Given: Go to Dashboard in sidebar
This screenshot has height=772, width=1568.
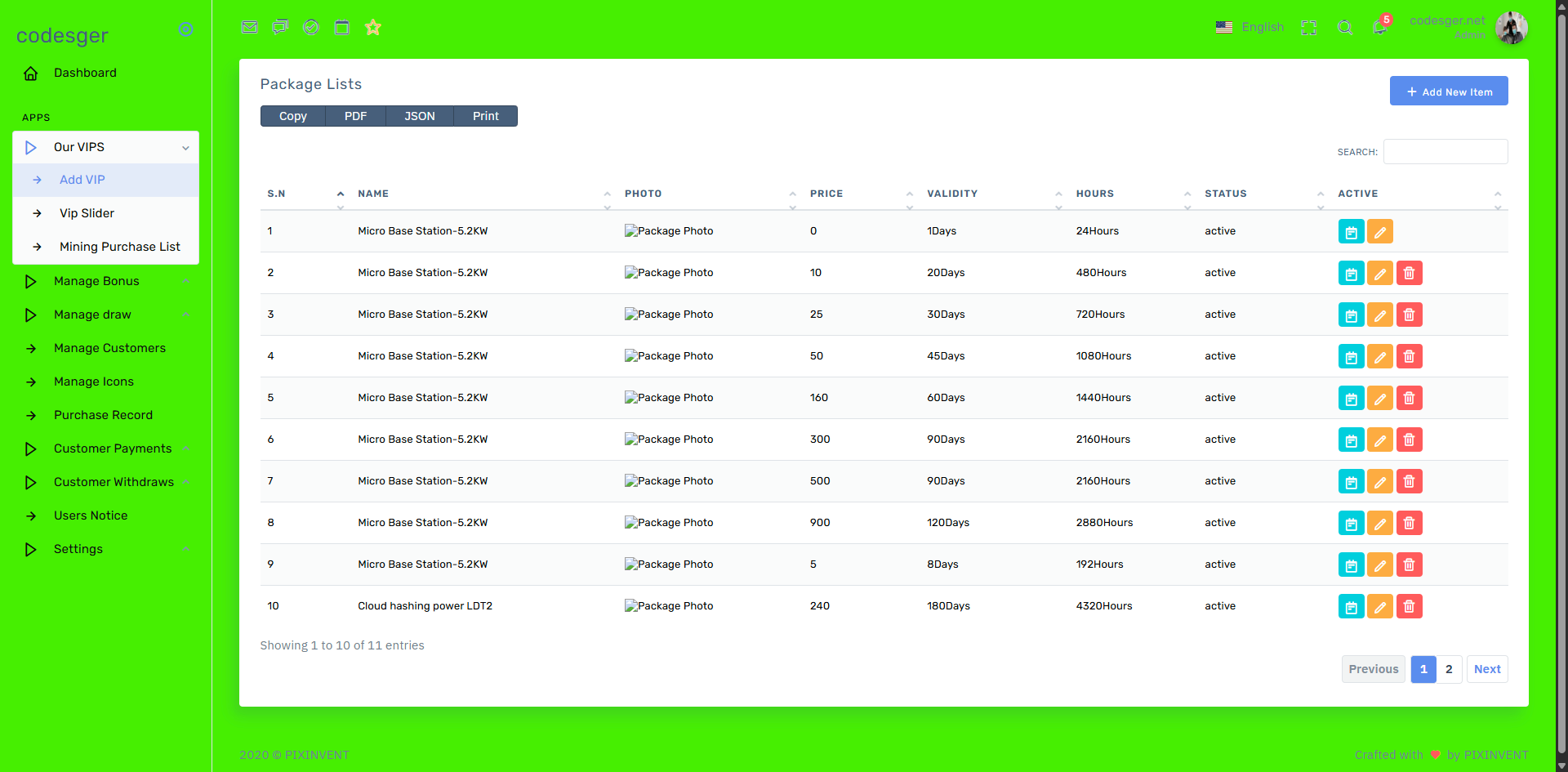Looking at the screenshot, I should point(106,74).
